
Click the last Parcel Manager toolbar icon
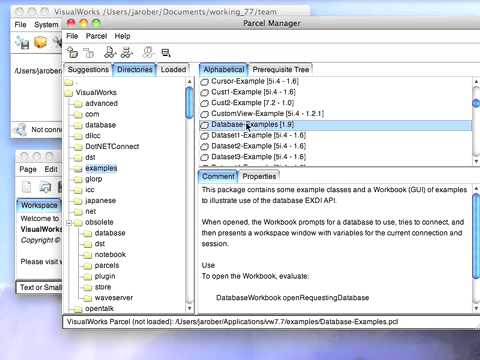[x=166, y=53]
